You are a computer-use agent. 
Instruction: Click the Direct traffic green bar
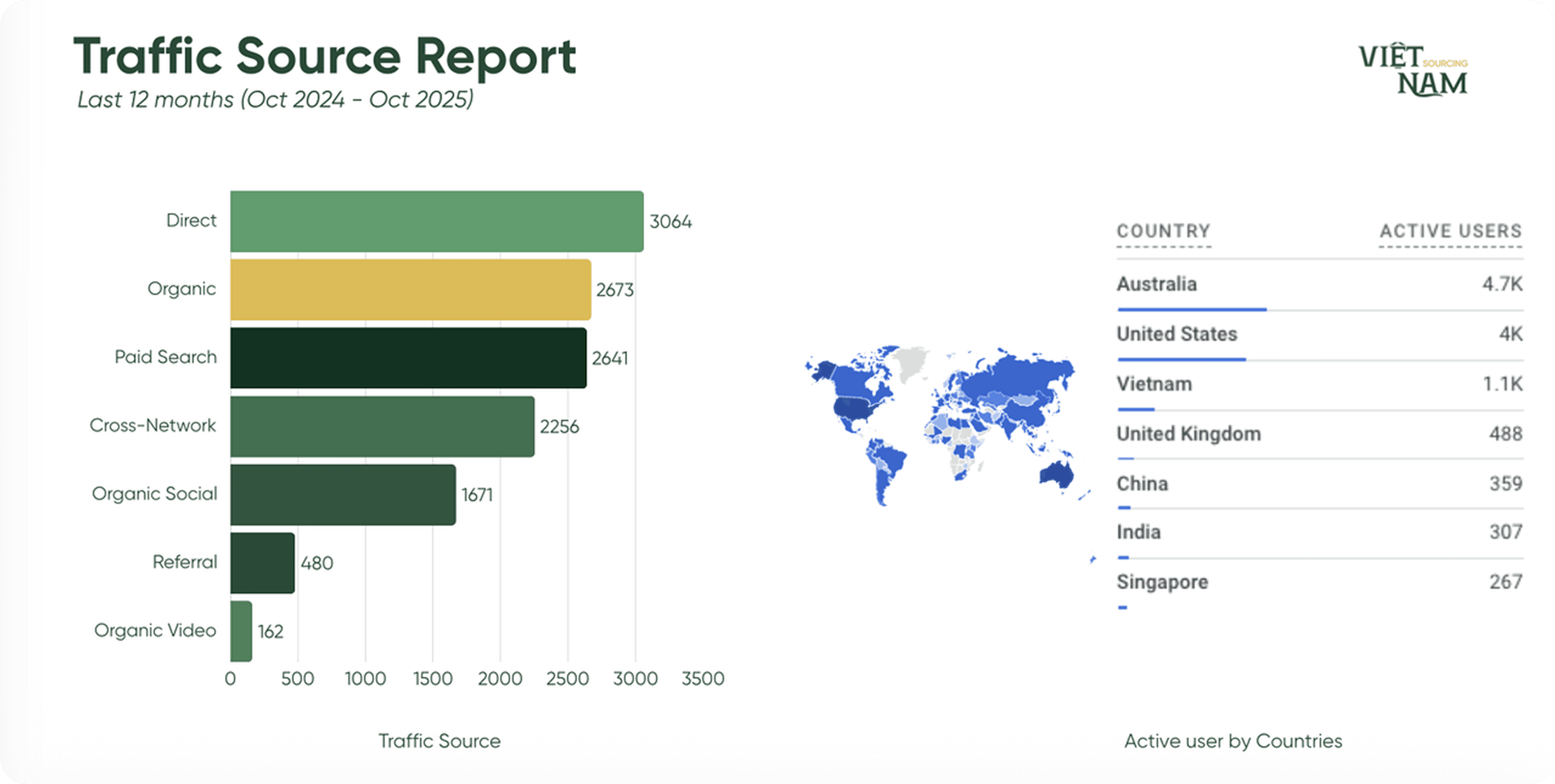coord(437,221)
